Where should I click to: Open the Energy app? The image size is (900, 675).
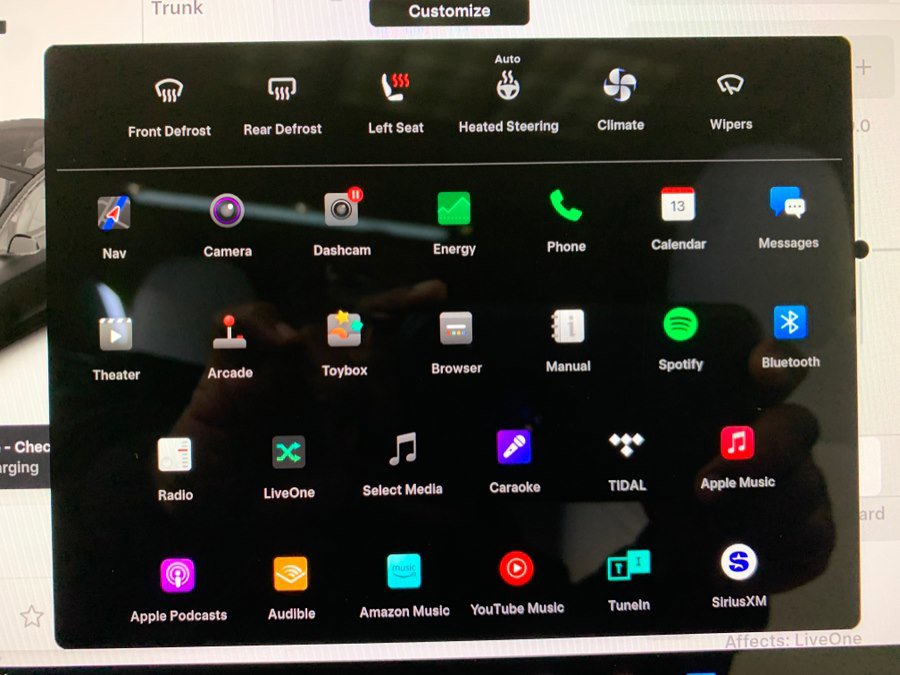tap(453, 208)
